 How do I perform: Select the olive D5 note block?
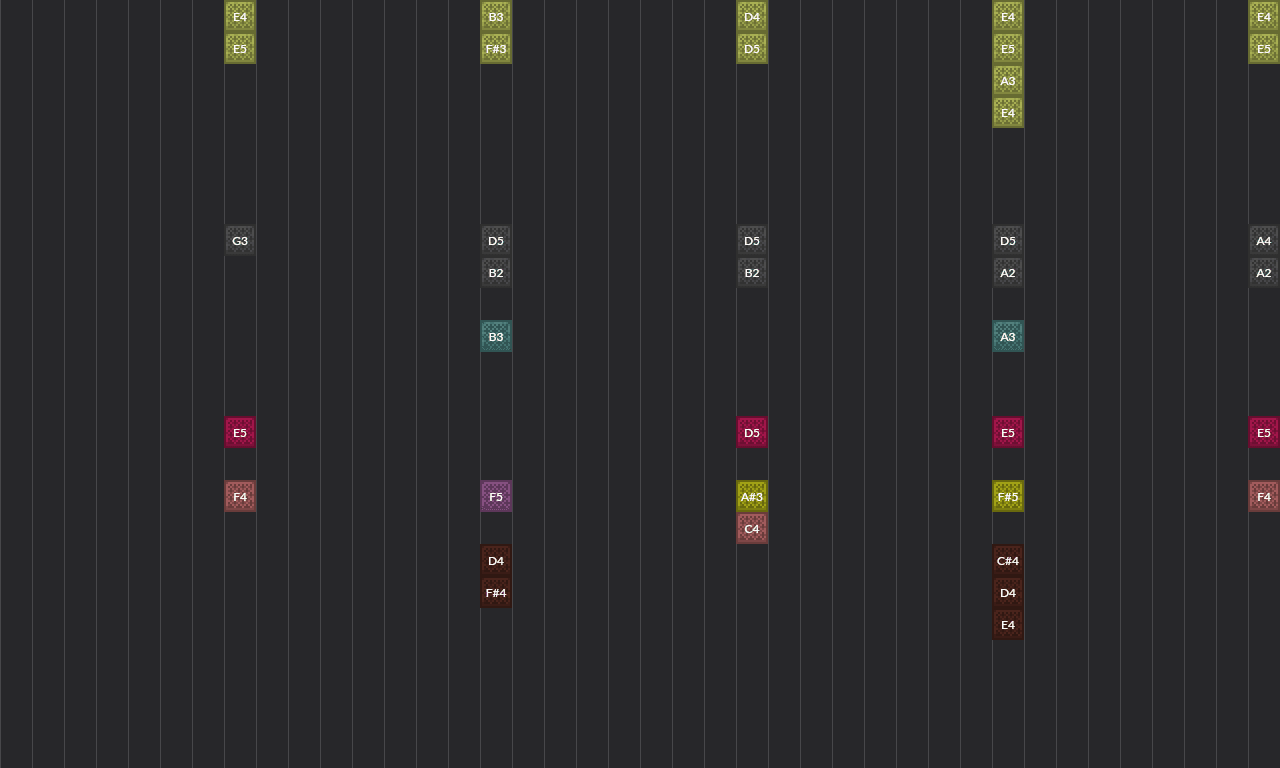(x=752, y=48)
